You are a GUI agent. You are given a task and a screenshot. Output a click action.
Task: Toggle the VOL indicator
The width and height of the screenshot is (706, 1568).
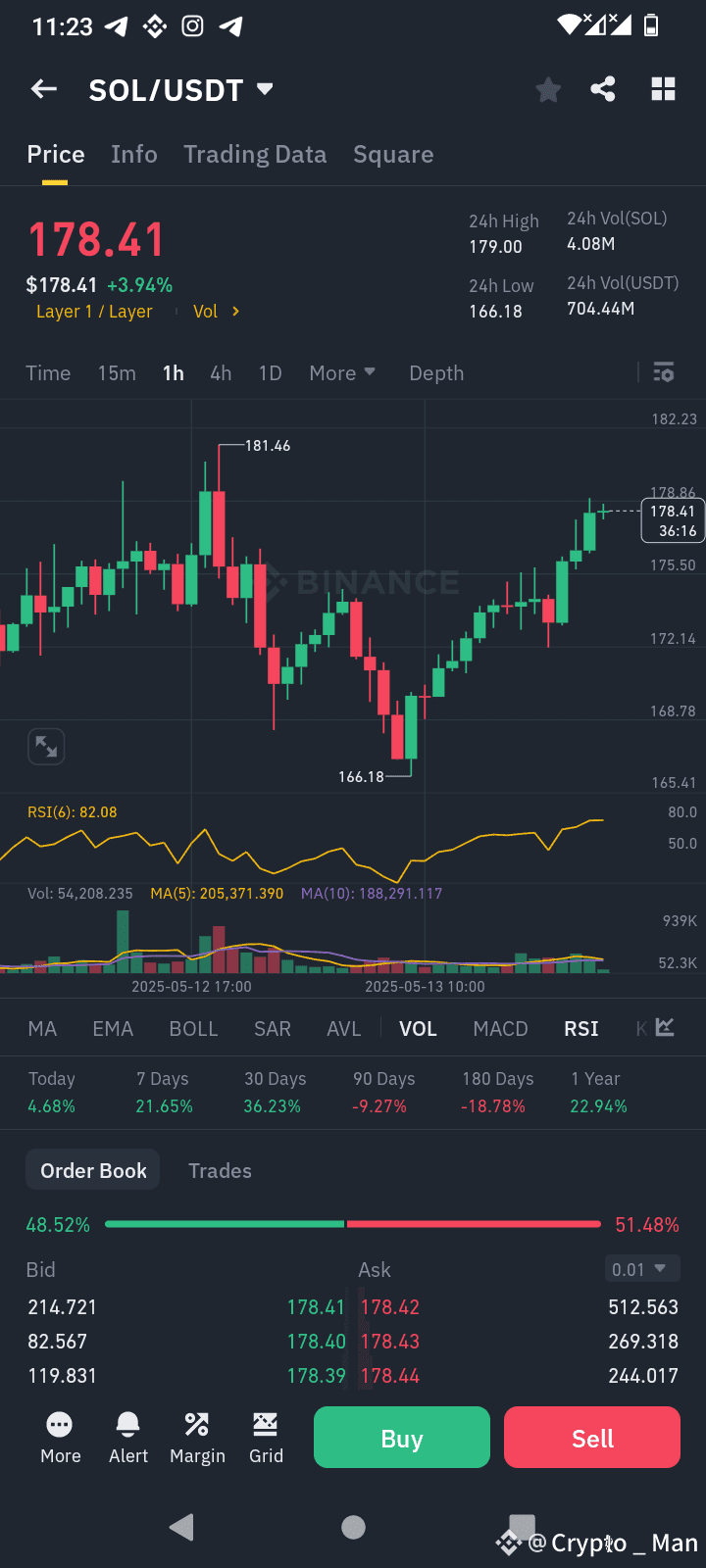click(x=418, y=1029)
